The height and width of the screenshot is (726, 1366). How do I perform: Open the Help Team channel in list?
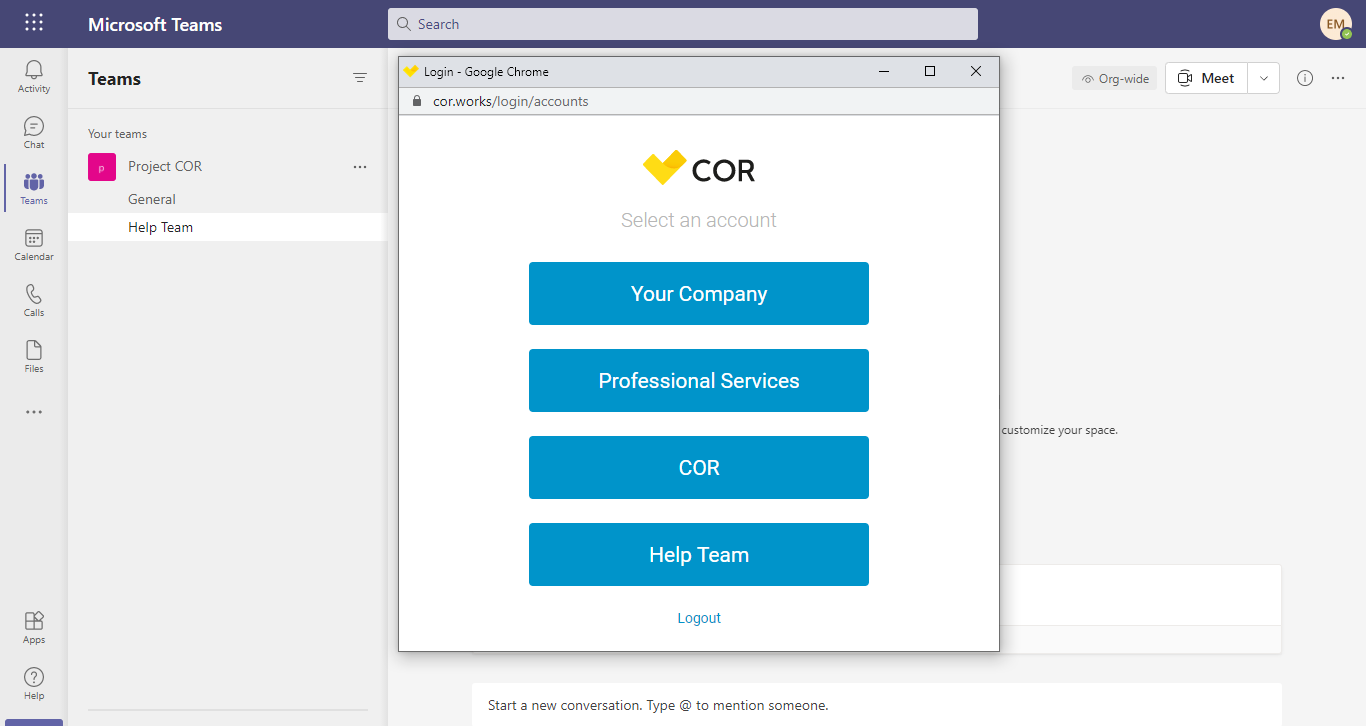[227, 227]
